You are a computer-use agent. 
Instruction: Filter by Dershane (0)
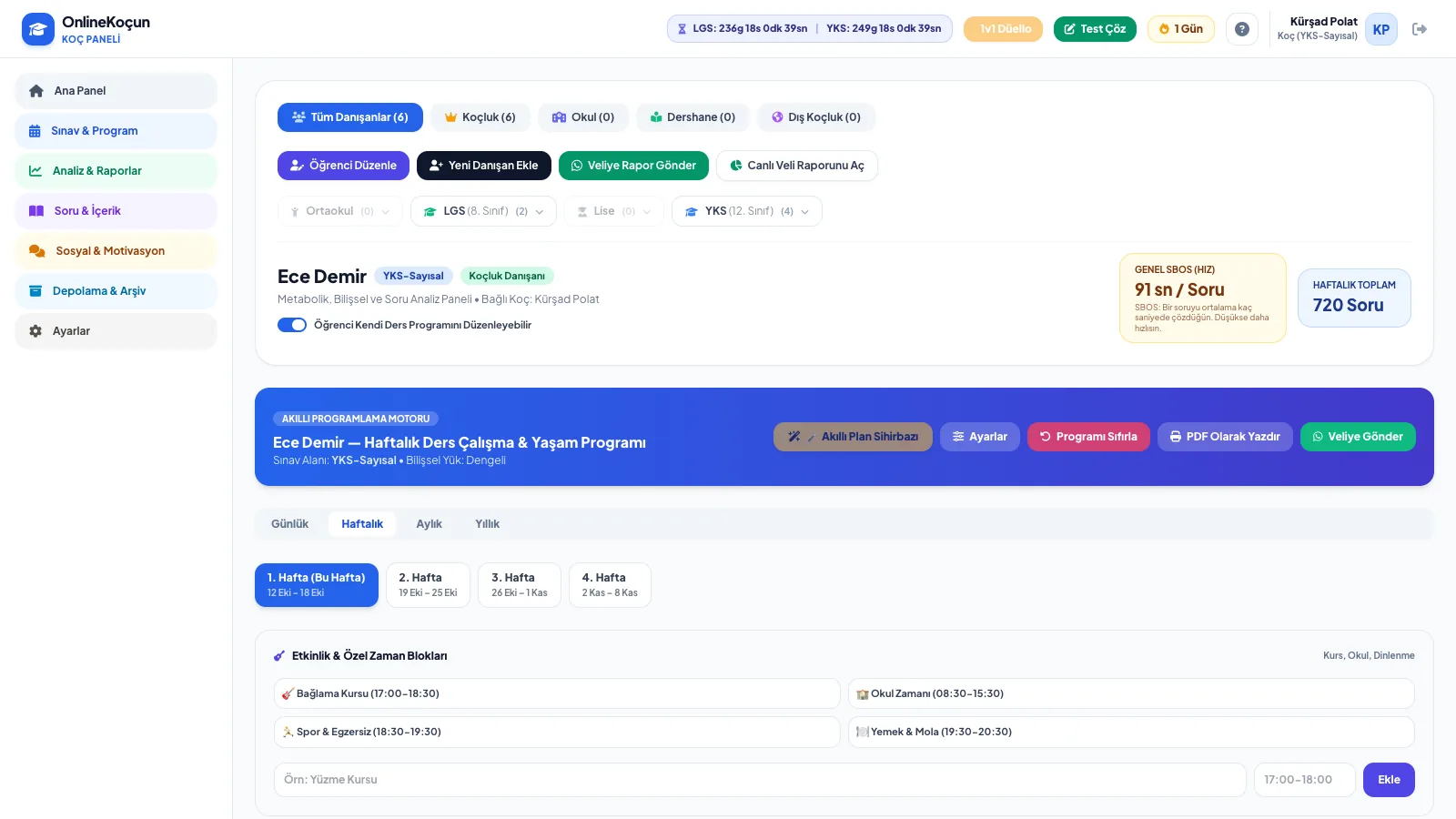tap(693, 117)
